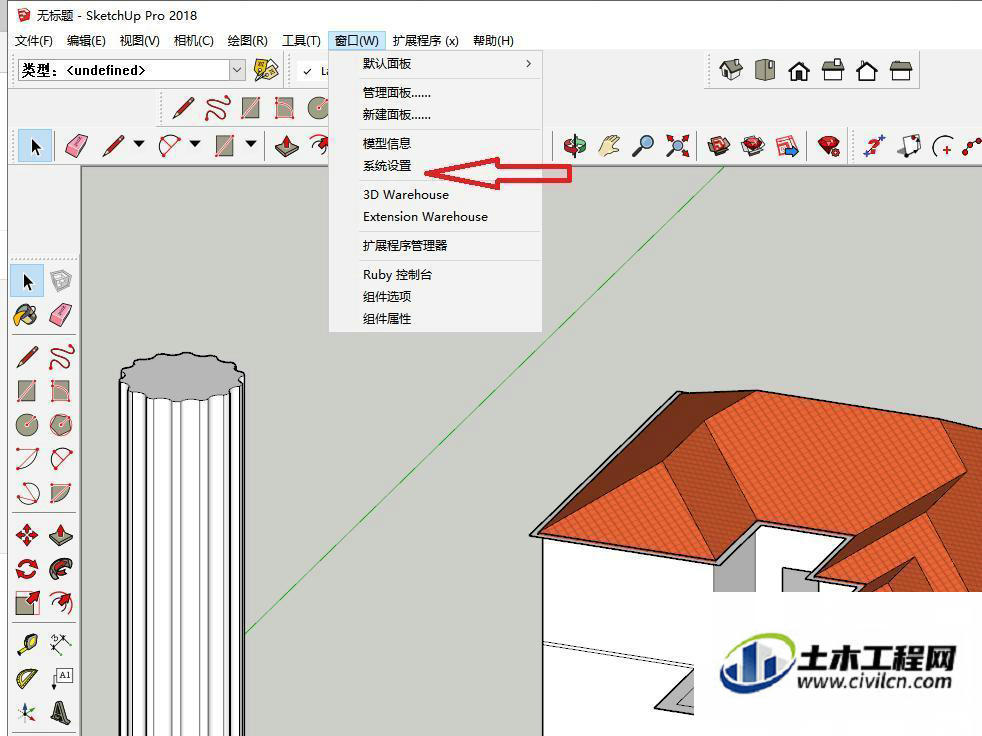Viewport: 982px width, 736px height.
Task: Expand the line tool dropdown arrow
Action: [139, 144]
